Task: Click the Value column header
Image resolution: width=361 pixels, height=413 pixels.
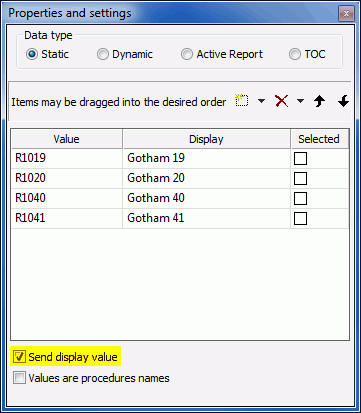Action: click(67, 139)
